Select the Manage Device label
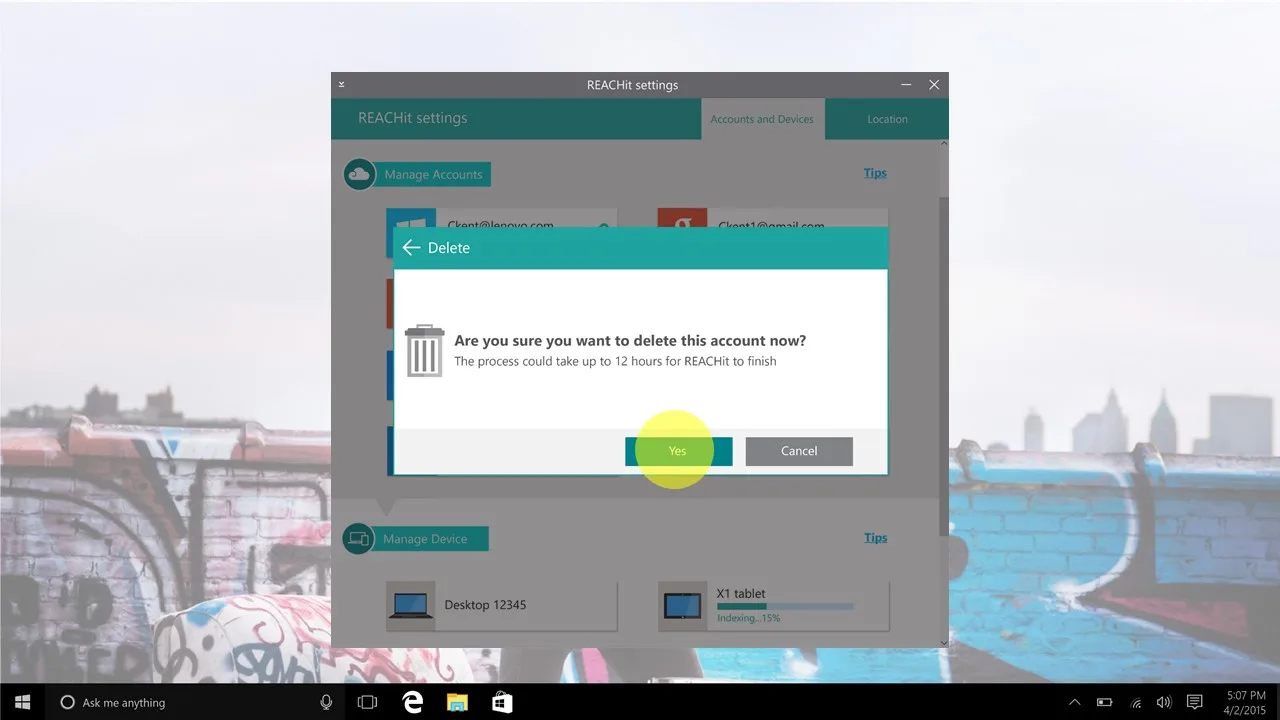This screenshot has height=720, width=1280. pyautogui.click(x=425, y=539)
